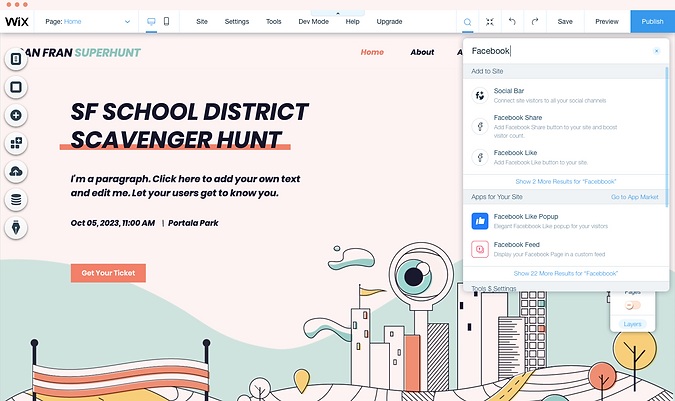Screen dimensions: 675x401
Task: Select the SF School District Scavenger Hunt heading
Action: (x=189, y=126)
